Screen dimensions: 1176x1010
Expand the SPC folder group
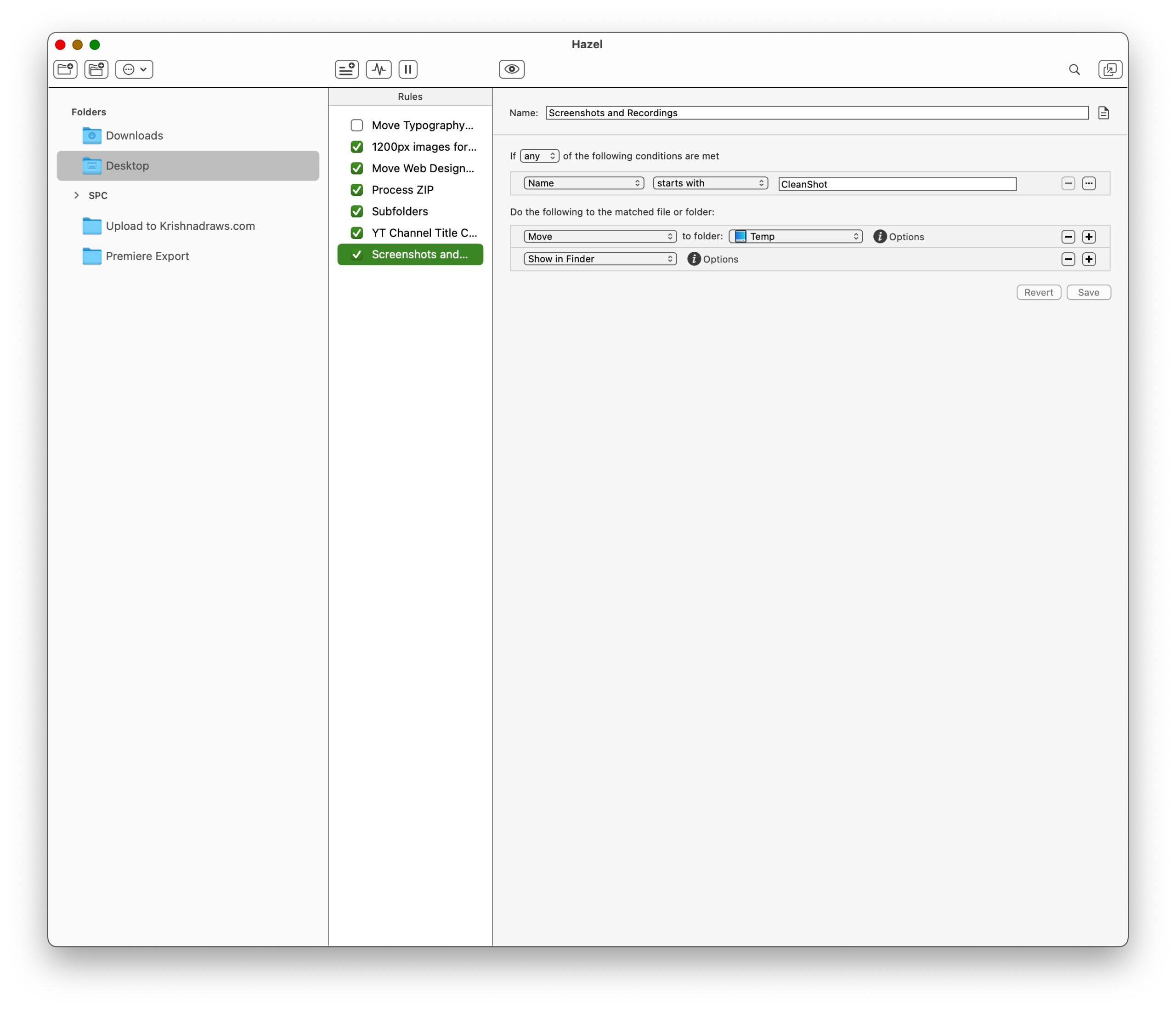pyautogui.click(x=76, y=195)
